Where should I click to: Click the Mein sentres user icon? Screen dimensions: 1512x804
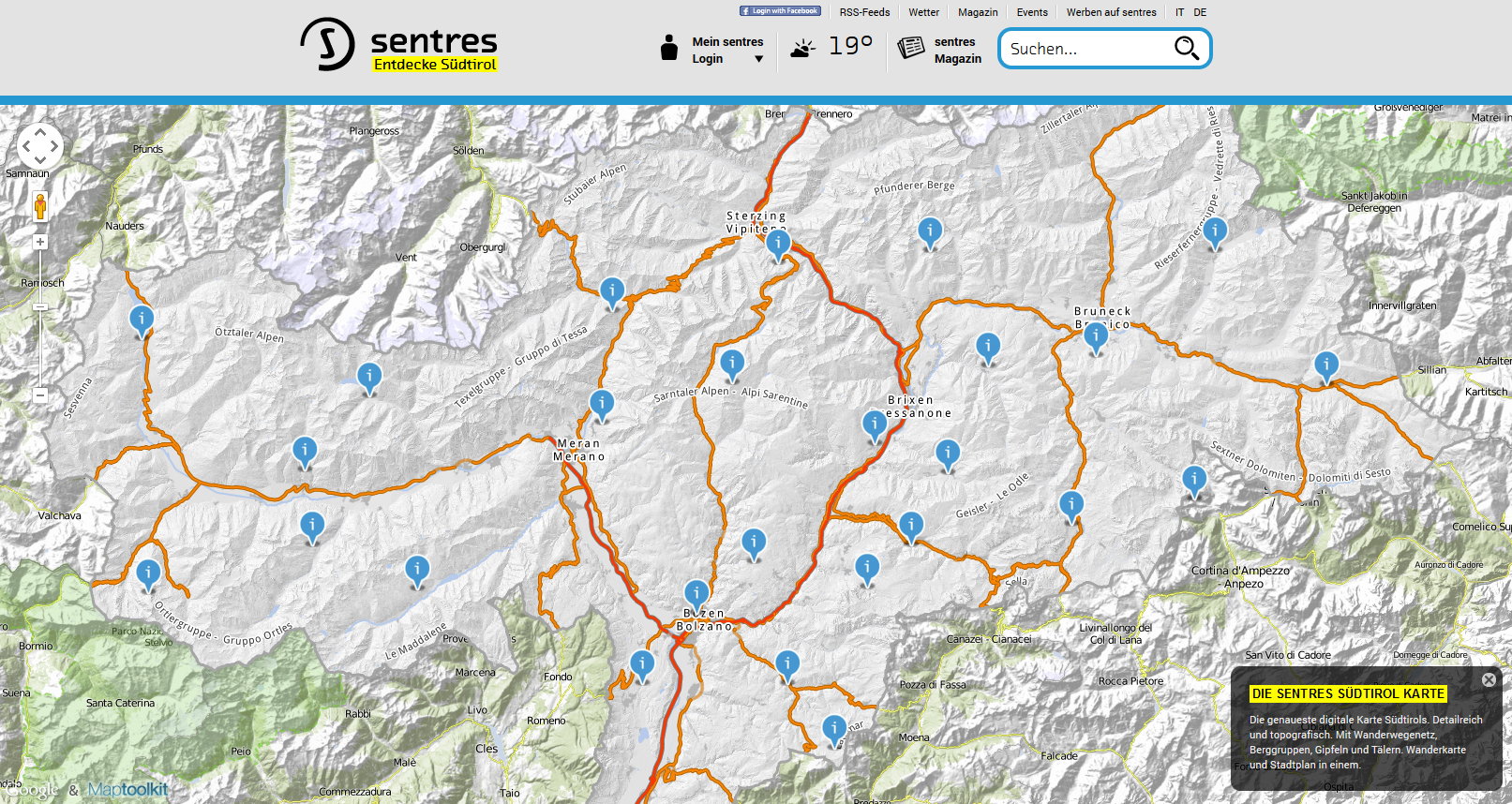pyautogui.click(x=668, y=48)
